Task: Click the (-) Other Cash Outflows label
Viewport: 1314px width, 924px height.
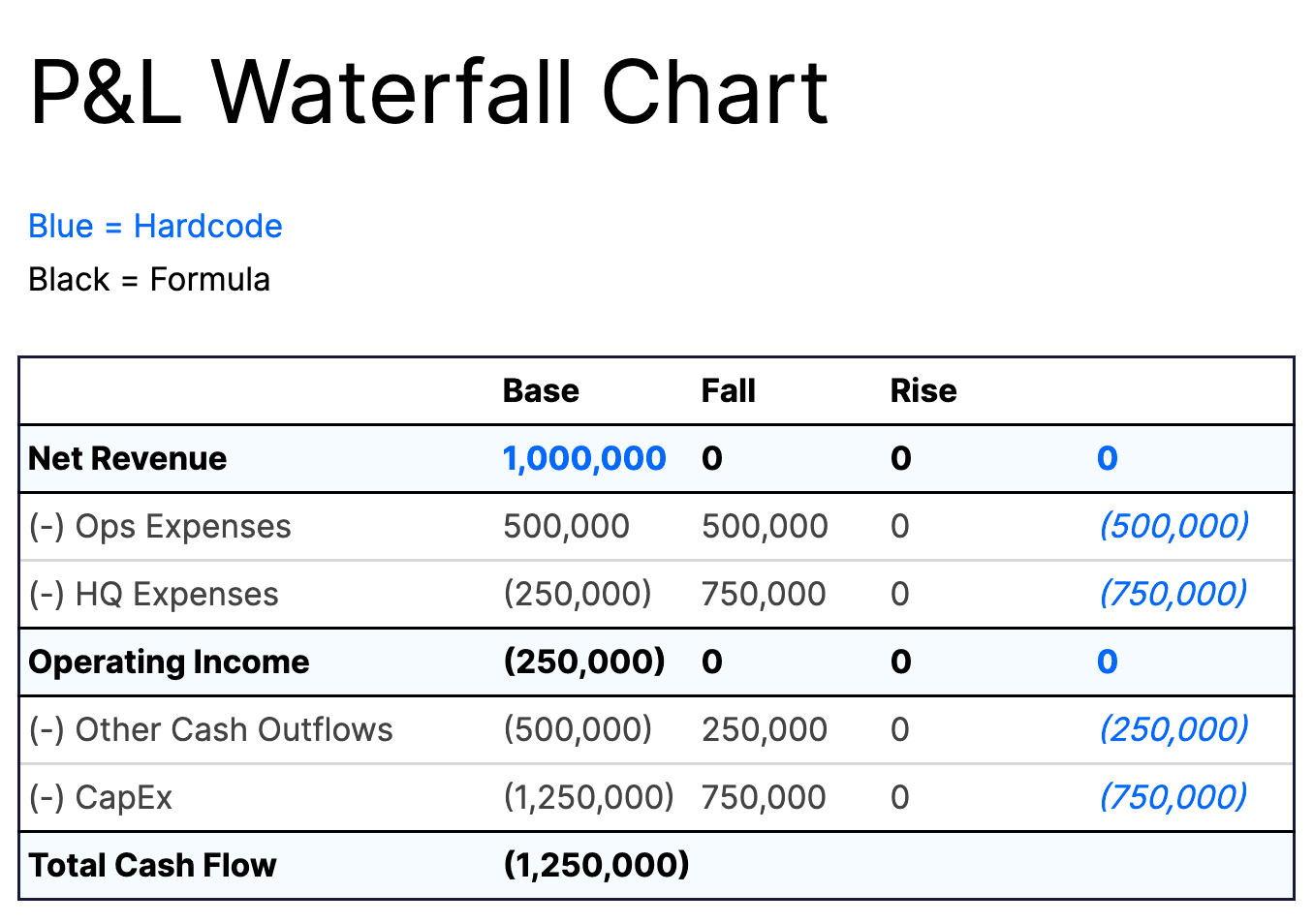Action: 211,729
